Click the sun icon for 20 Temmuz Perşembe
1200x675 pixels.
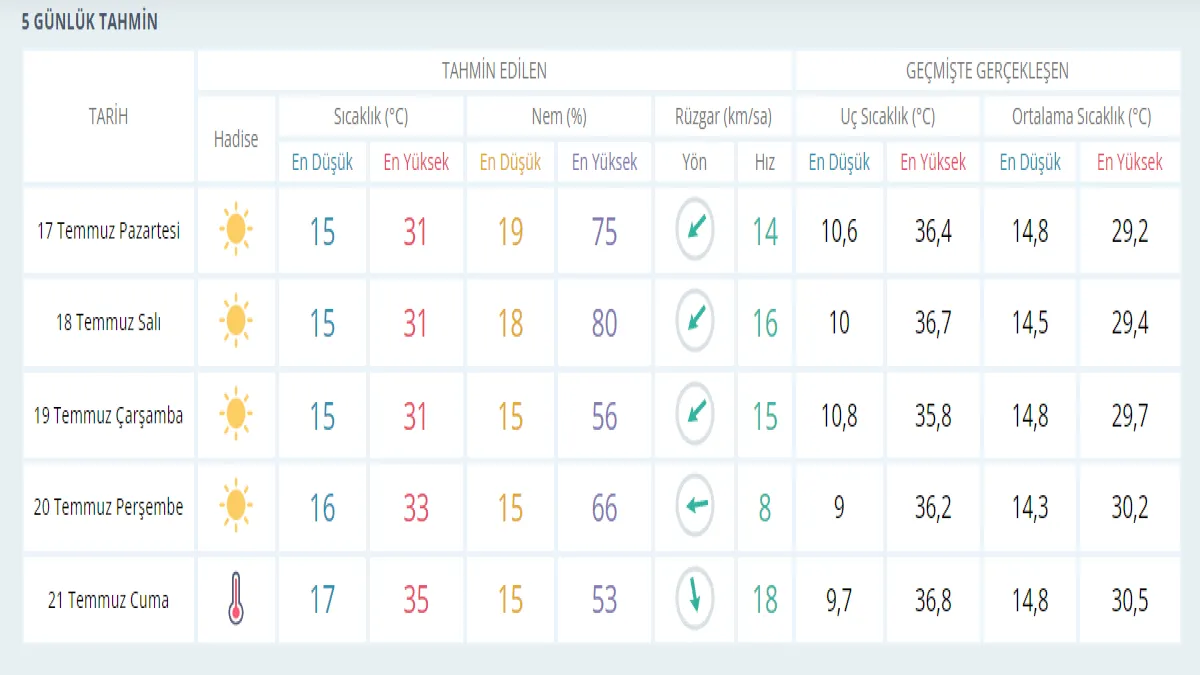pyautogui.click(x=235, y=506)
